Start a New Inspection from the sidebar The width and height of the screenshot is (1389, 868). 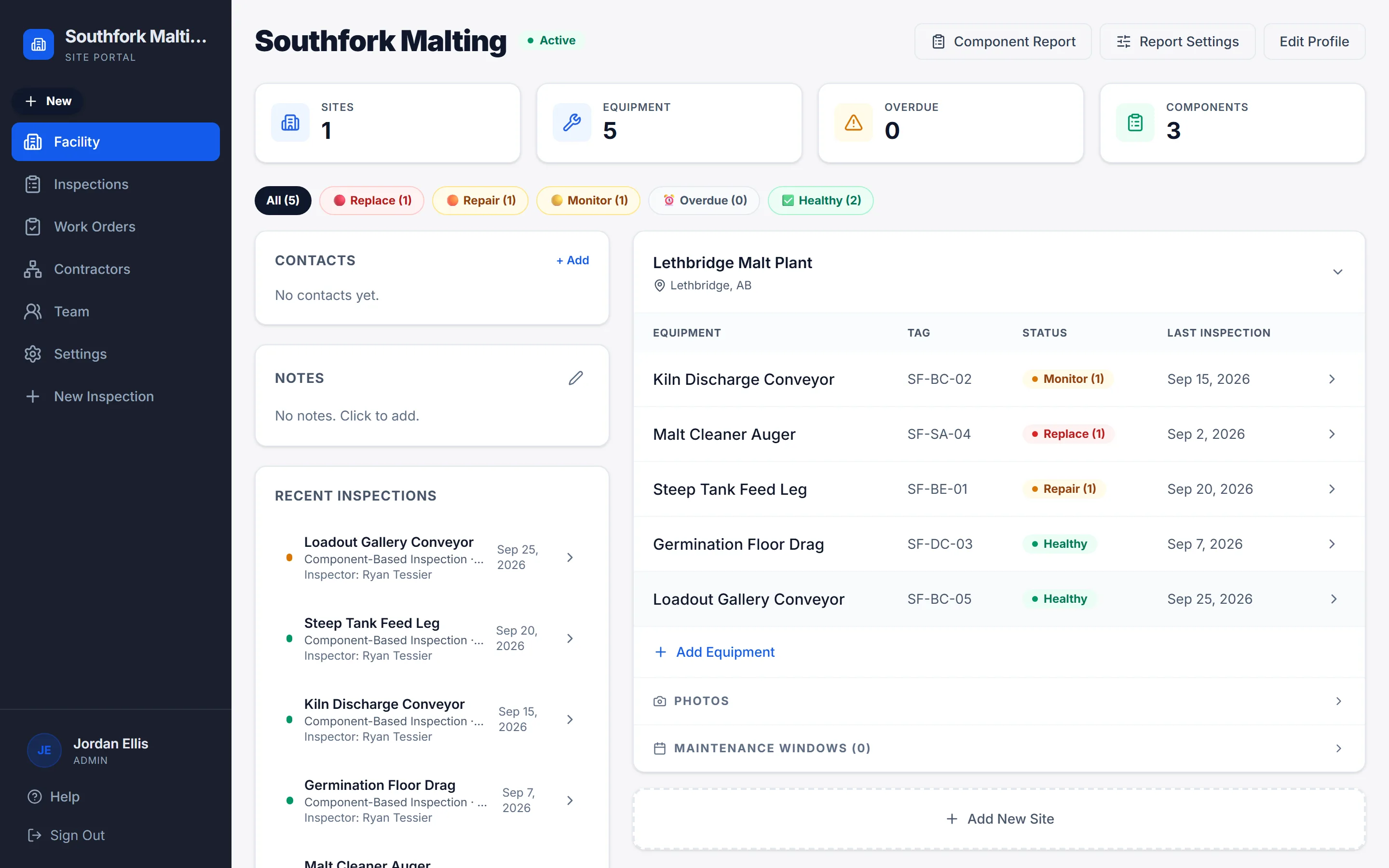click(115, 397)
